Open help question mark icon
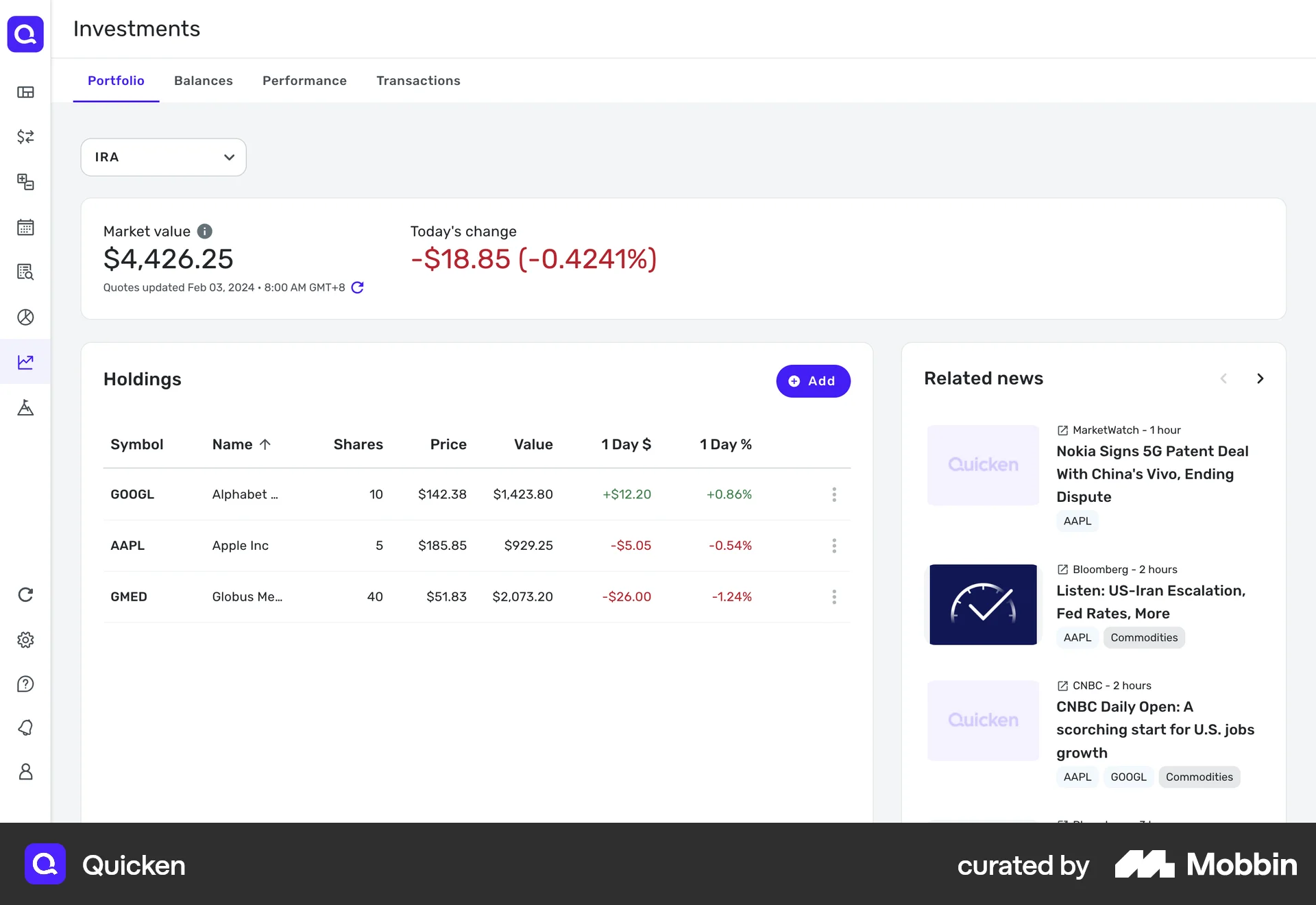This screenshot has height=905, width=1316. click(25, 684)
